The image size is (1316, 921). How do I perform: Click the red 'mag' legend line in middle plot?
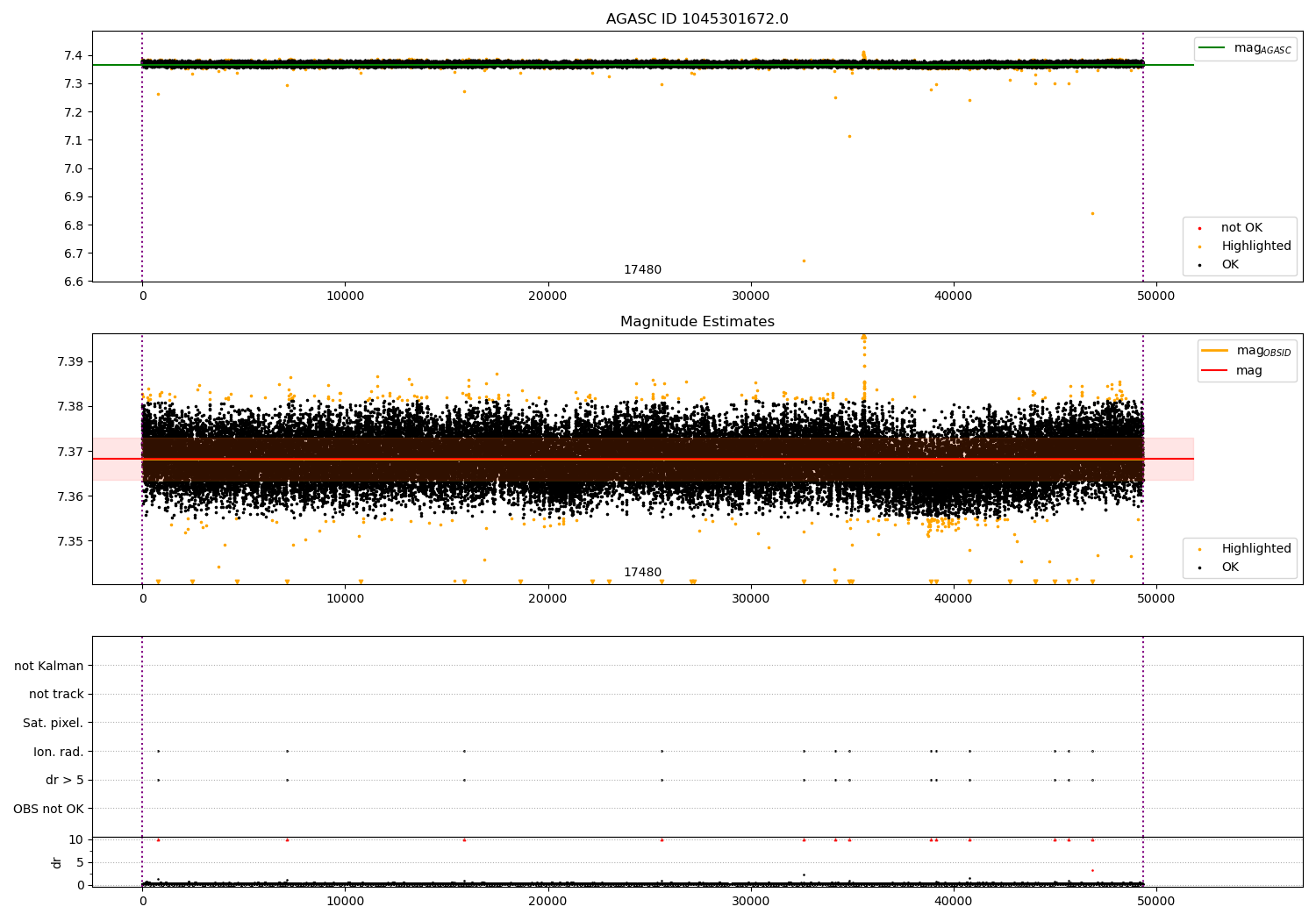coord(1214,370)
